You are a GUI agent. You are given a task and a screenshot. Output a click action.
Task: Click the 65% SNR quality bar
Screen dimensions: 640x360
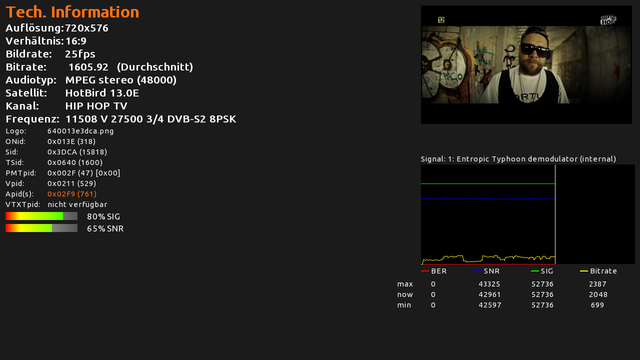click(41, 228)
